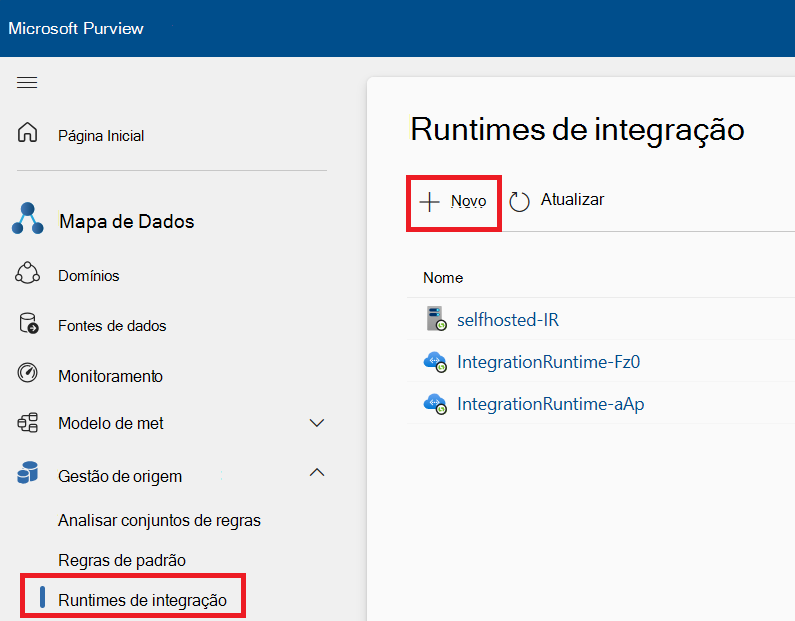795x621 pixels.
Task: Click the Novo button
Action: [453, 201]
